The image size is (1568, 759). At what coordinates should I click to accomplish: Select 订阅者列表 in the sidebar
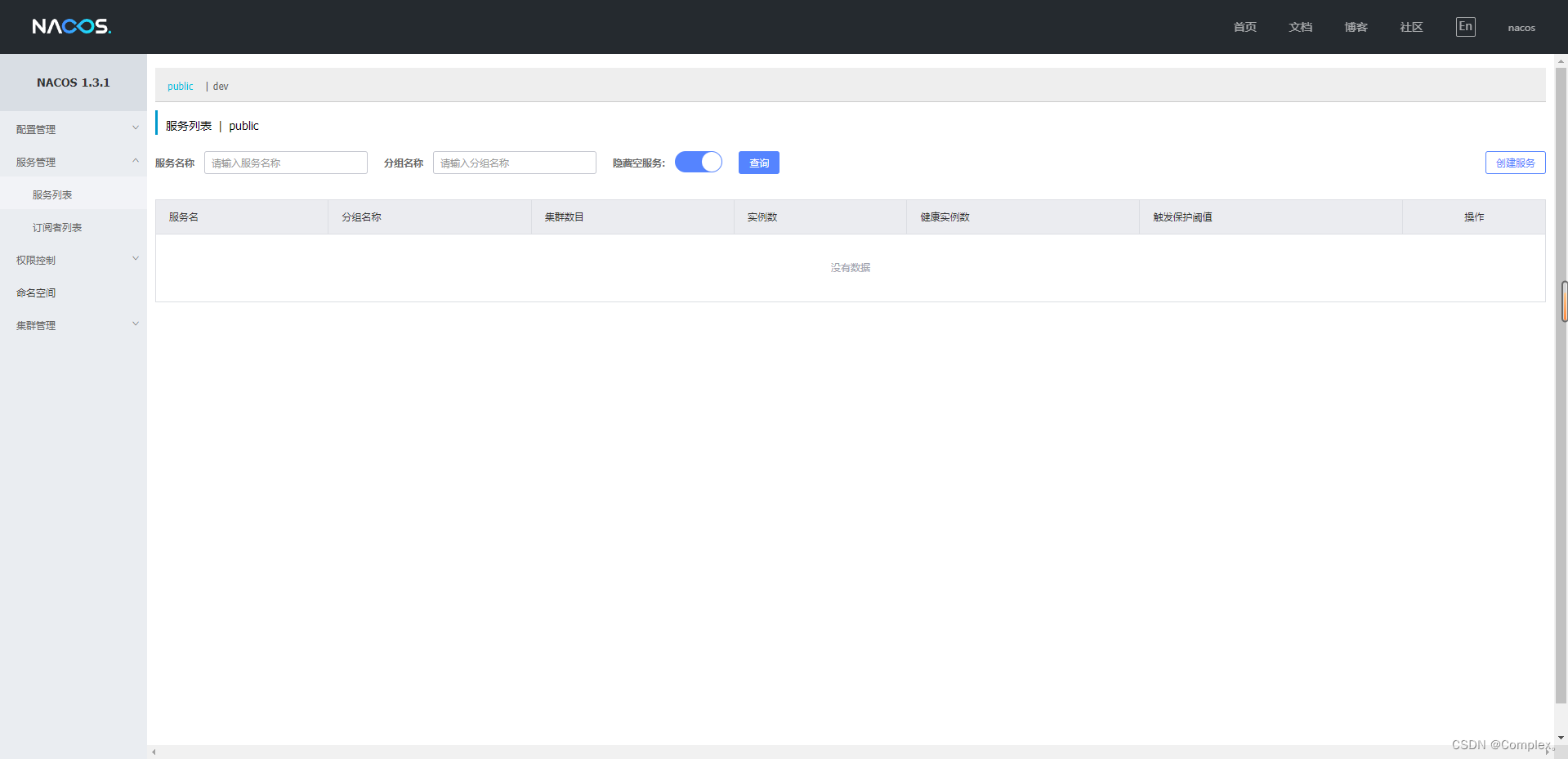(56, 226)
